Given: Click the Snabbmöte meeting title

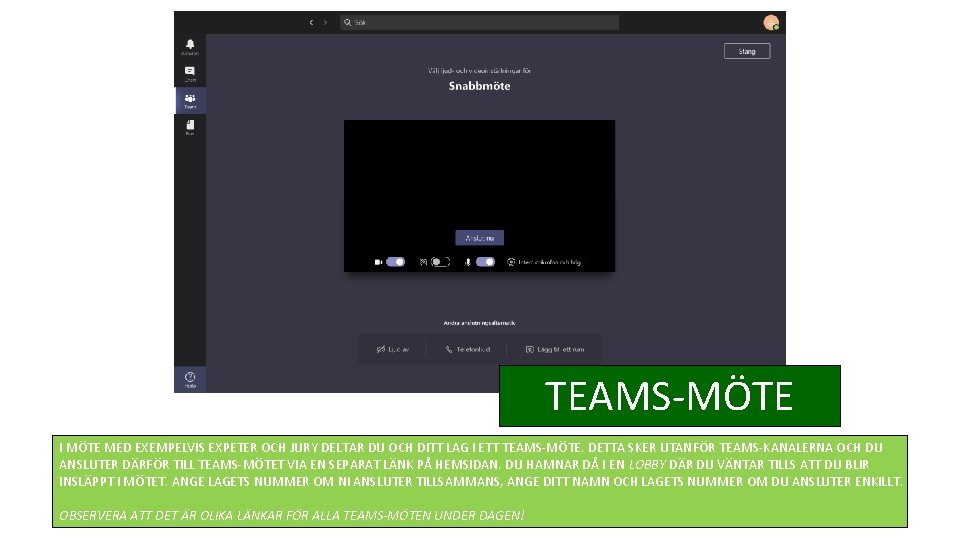Looking at the screenshot, I should coord(479,86).
